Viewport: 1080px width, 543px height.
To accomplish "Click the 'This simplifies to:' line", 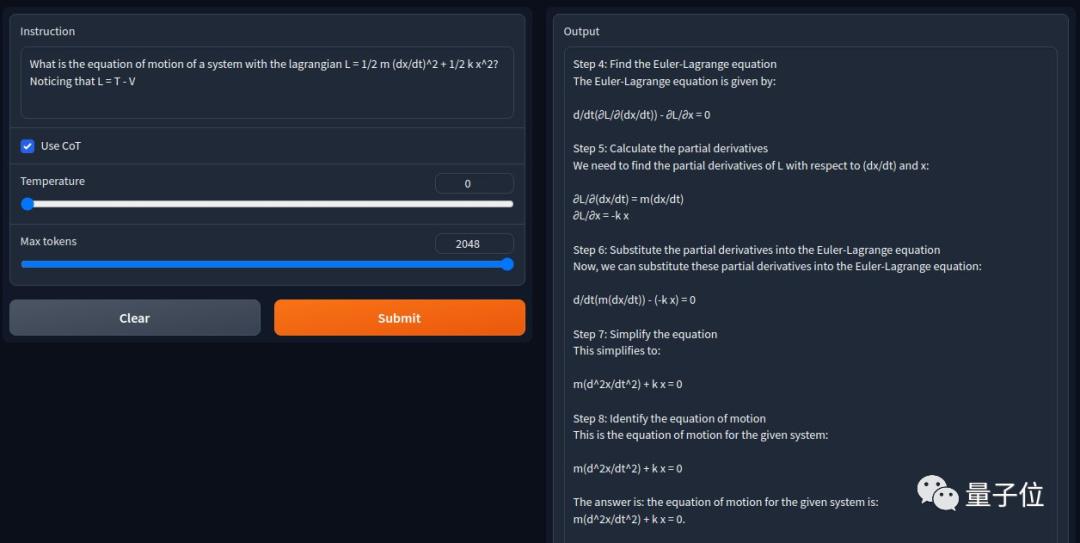I will (616, 351).
